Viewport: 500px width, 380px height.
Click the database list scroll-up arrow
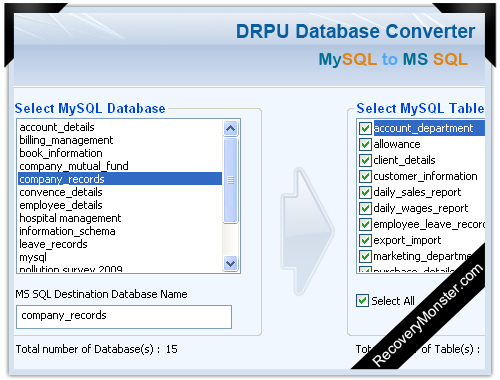[x=231, y=128]
